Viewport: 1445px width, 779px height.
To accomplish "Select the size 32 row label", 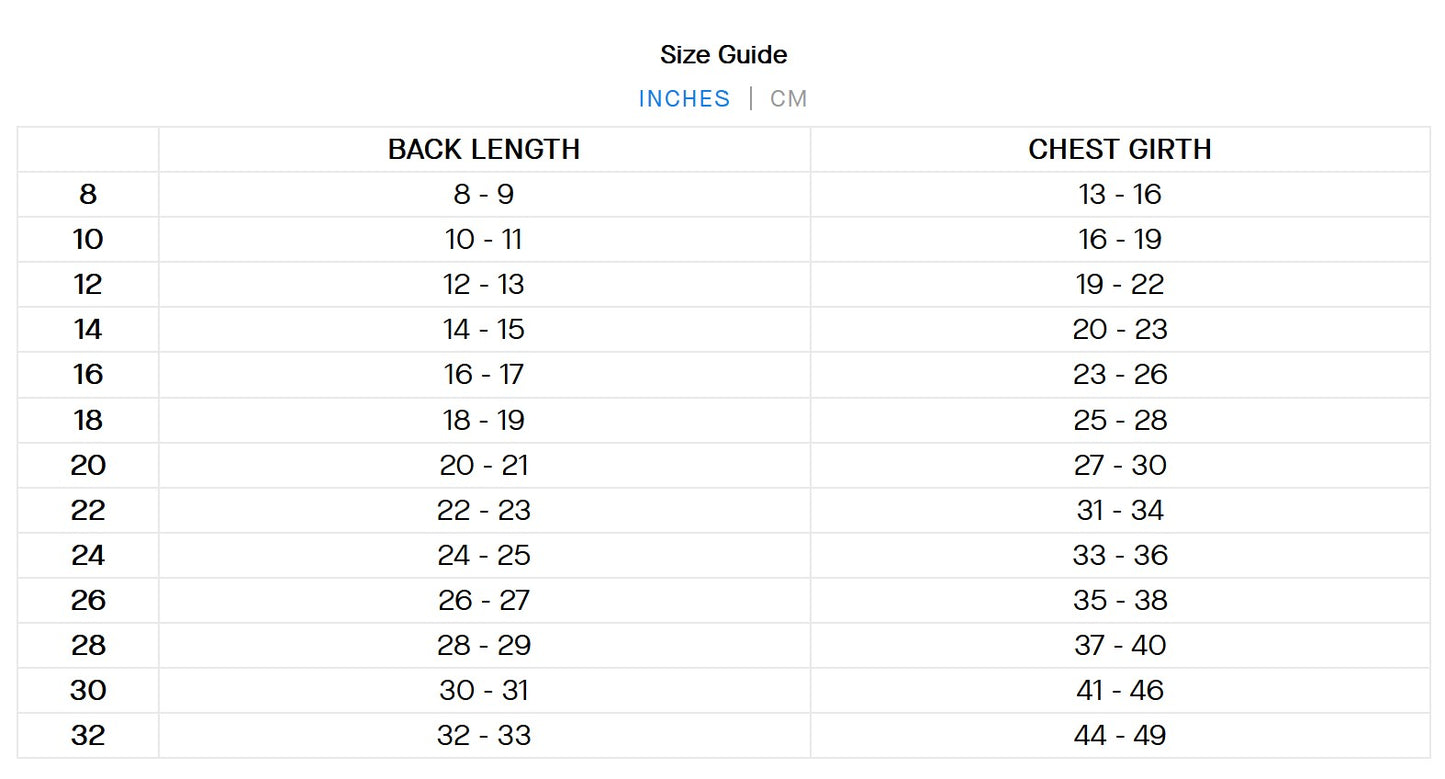I will point(88,736).
